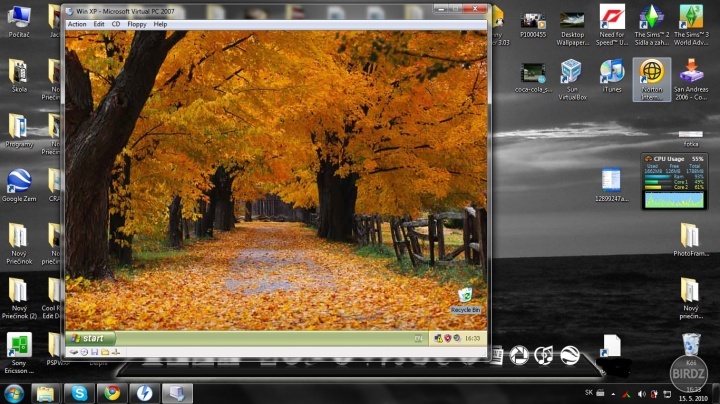Open Google Chrome from the taskbar
Image resolution: width=720 pixels, height=404 pixels.
112,393
